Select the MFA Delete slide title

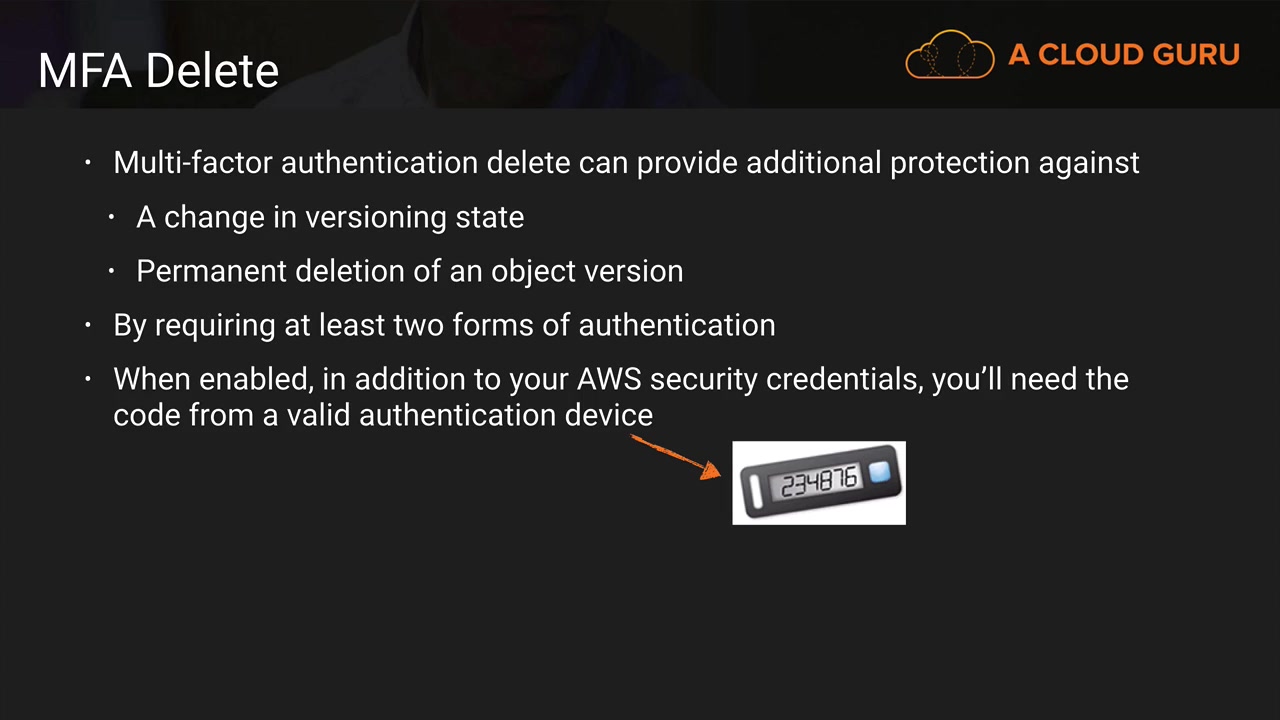(x=158, y=71)
